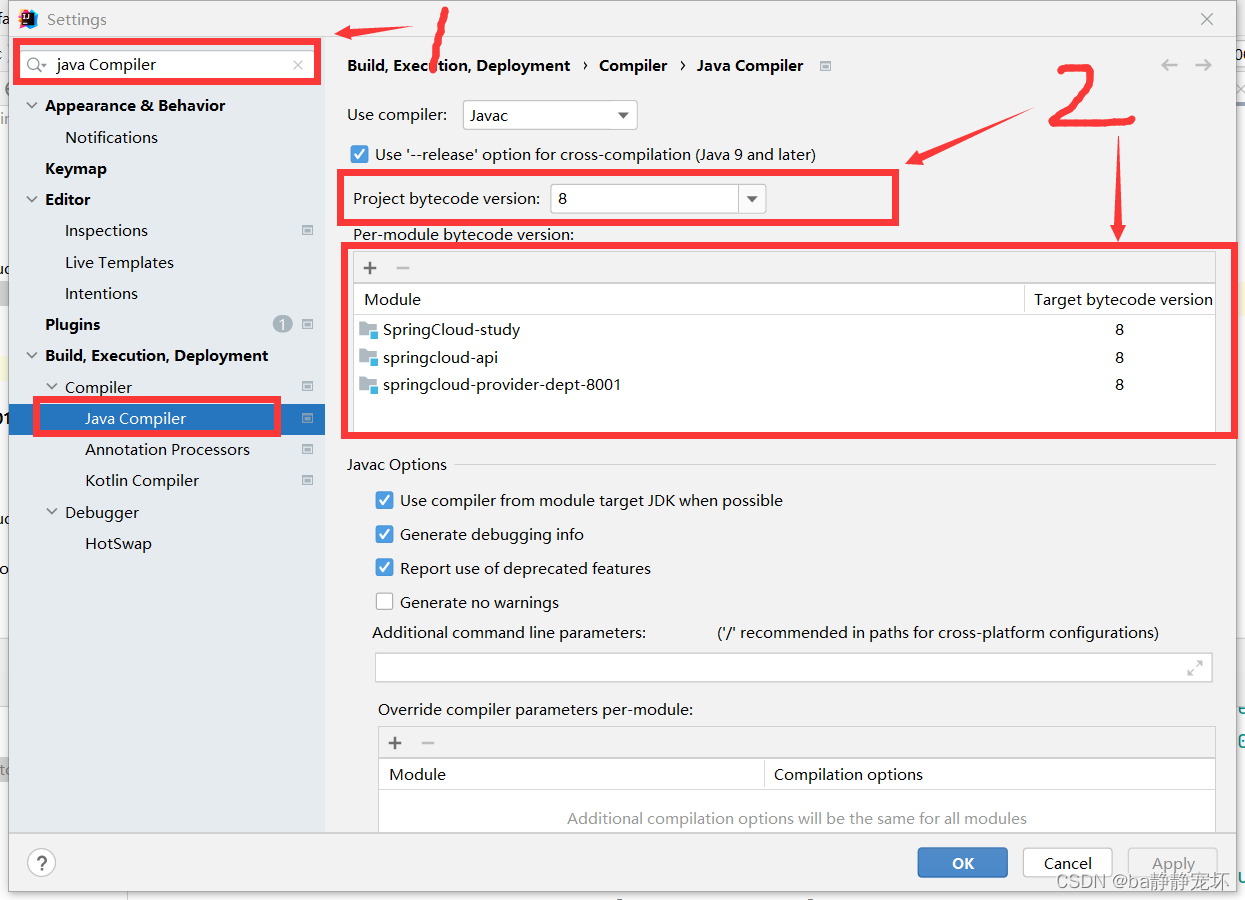The height and width of the screenshot is (900, 1245).
Task: Open the help question mark icon
Action: (40, 862)
